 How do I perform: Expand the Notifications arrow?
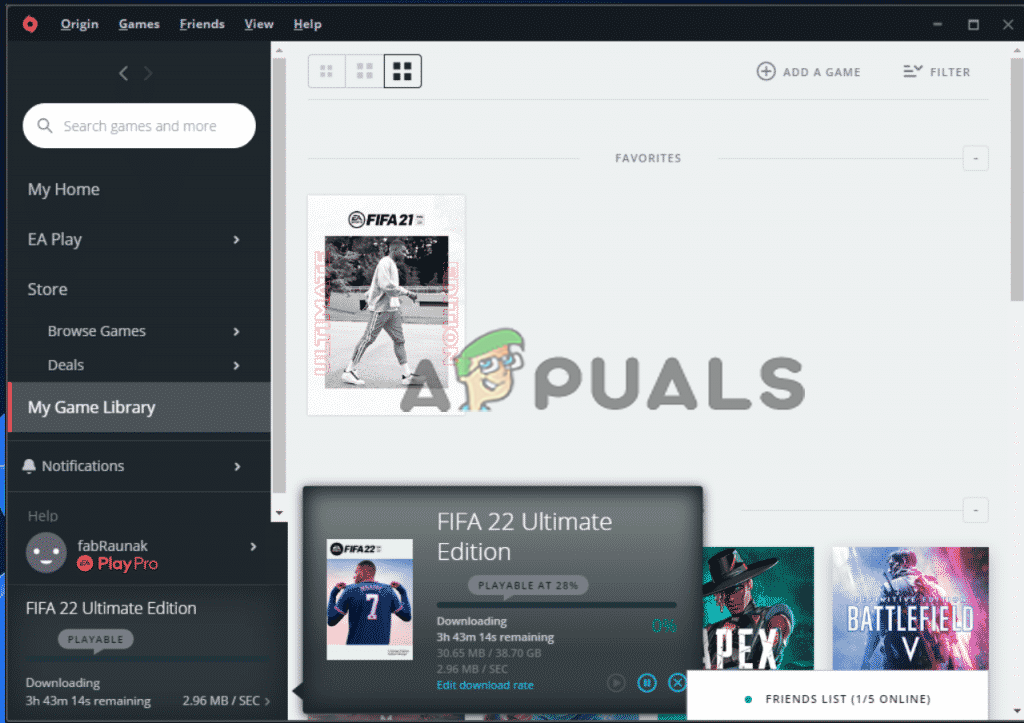click(x=237, y=466)
